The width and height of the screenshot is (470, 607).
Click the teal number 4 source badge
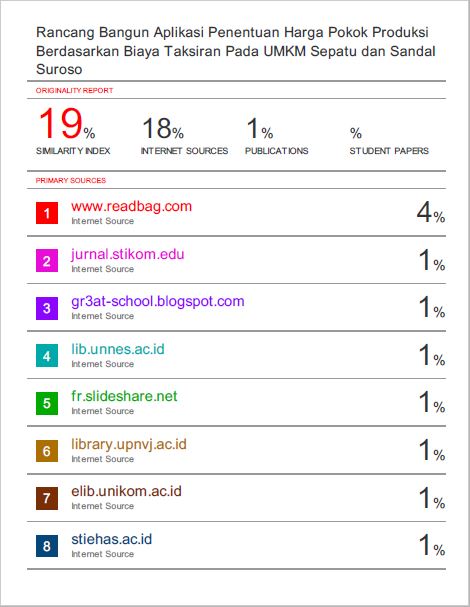pos(47,355)
